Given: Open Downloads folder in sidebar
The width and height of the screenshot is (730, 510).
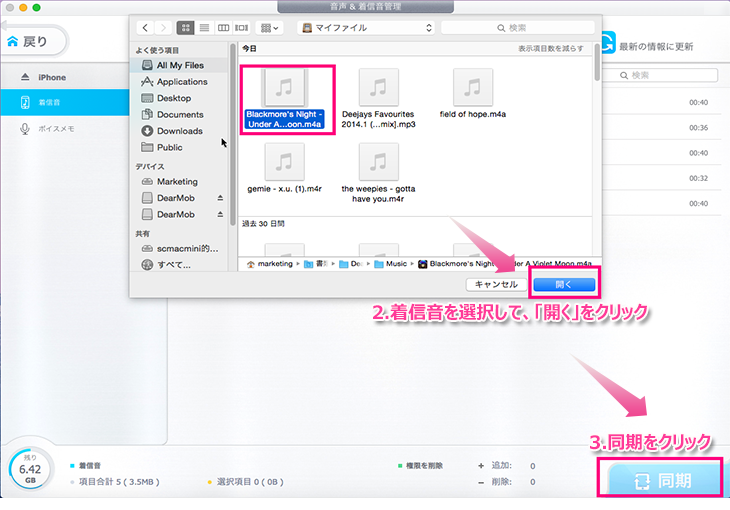Looking at the screenshot, I should [179, 131].
